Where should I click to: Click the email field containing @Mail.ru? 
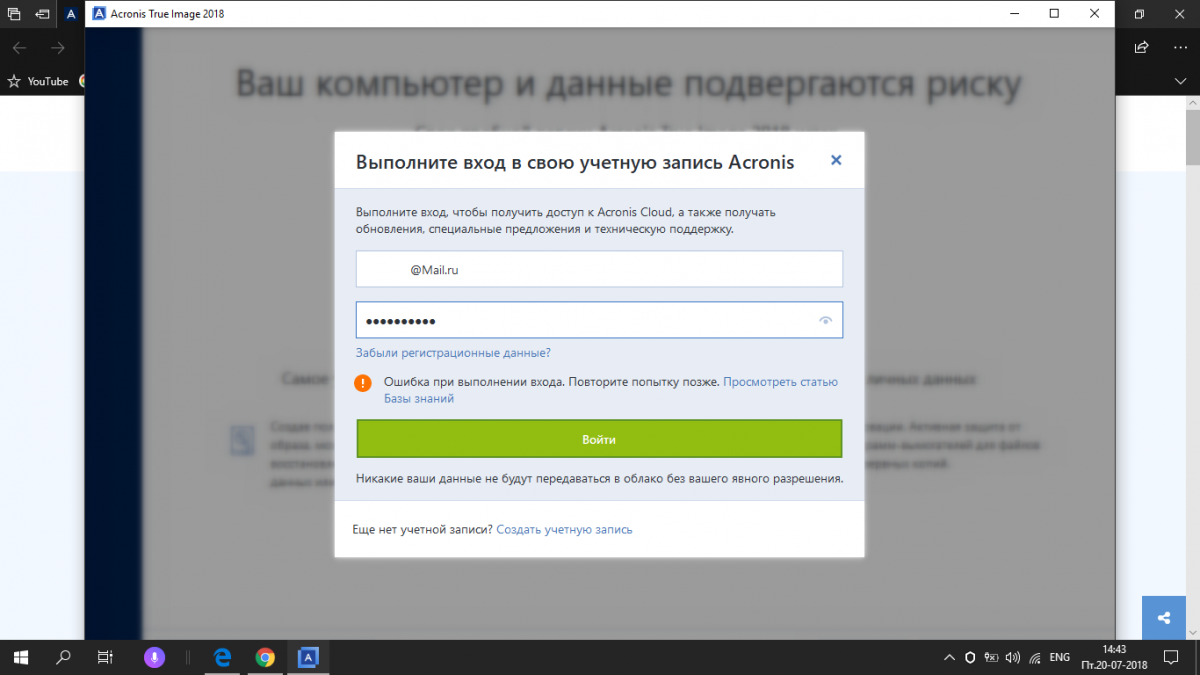(599, 270)
